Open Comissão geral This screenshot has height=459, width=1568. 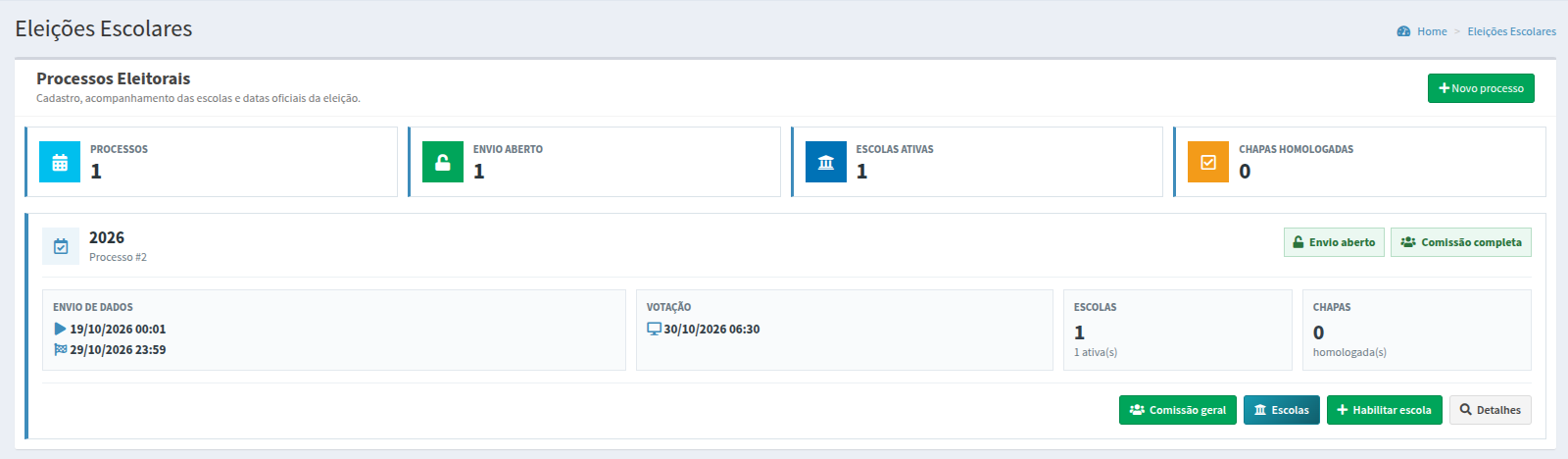[x=1178, y=410]
